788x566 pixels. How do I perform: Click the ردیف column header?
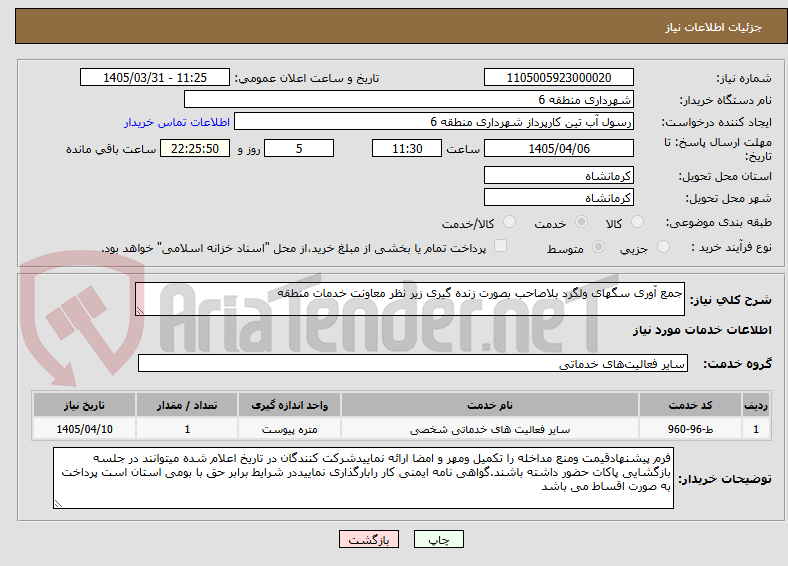pos(756,405)
